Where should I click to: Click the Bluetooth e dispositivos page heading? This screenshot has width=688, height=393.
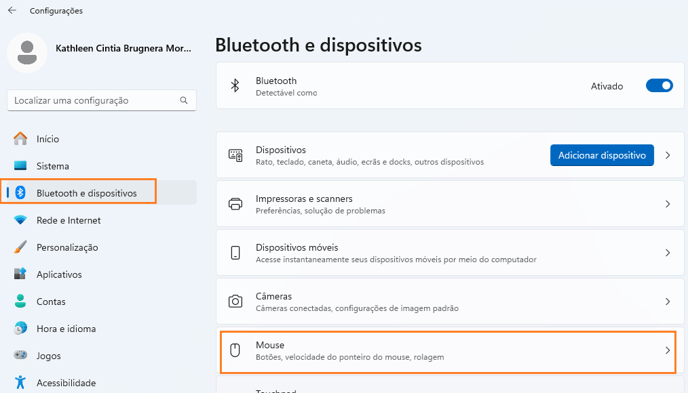[319, 45]
